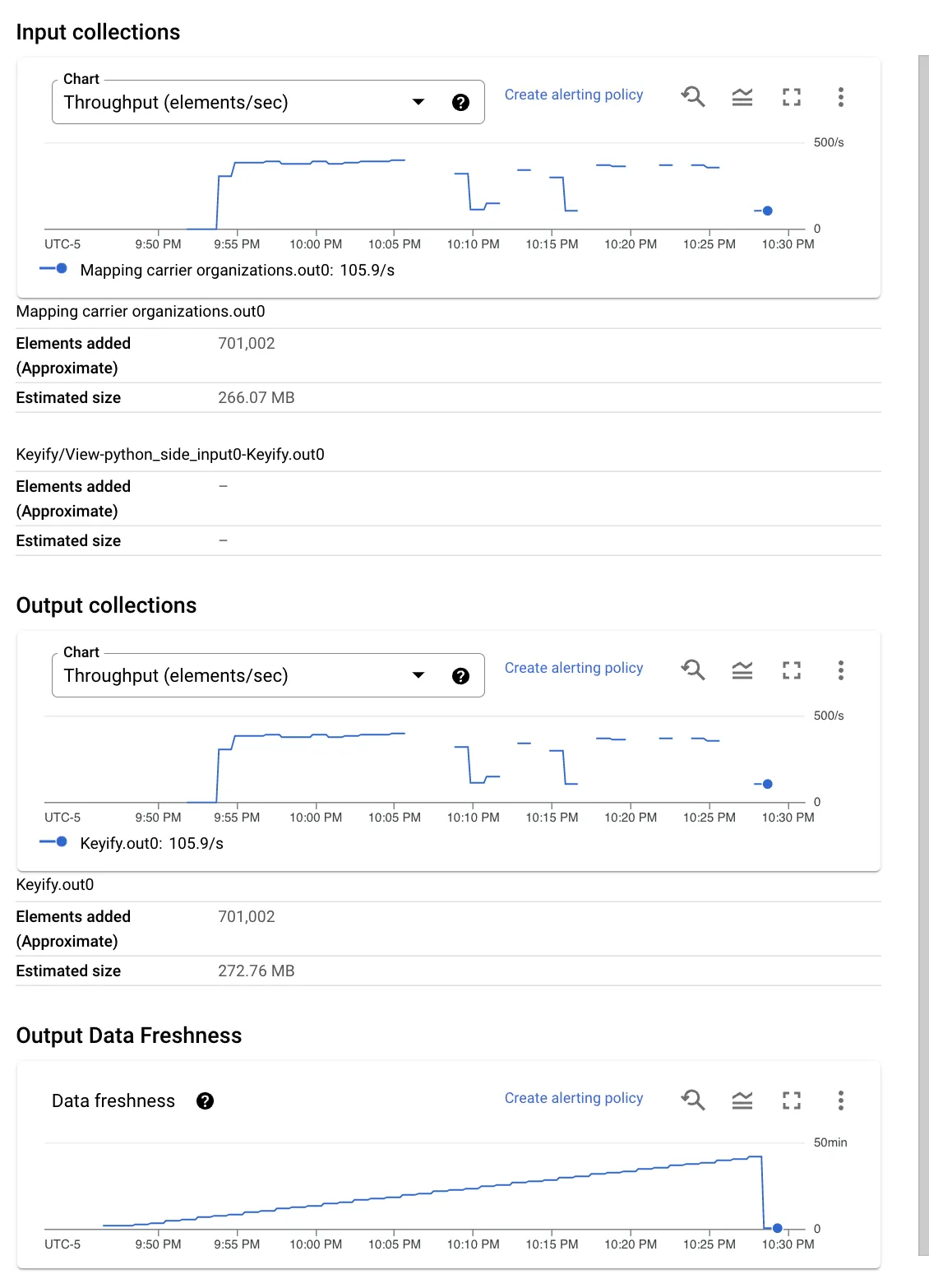View Input collections chart in fullscreen
The image size is (929, 1288).
click(x=792, y=97)
